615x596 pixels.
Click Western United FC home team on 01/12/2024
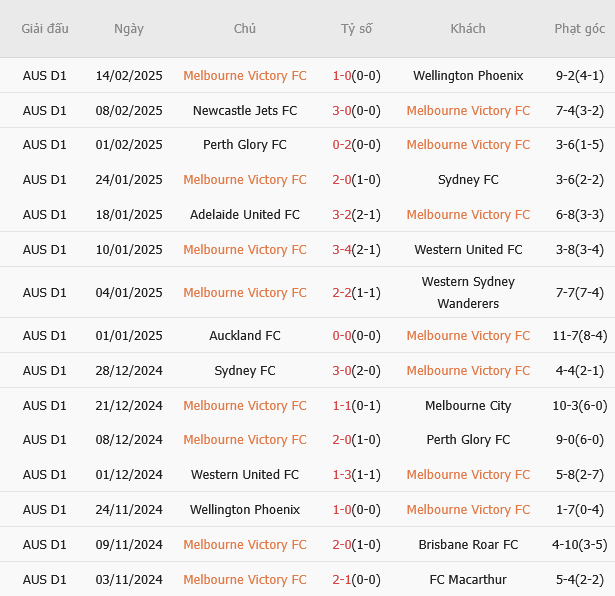tap(245, 474)
